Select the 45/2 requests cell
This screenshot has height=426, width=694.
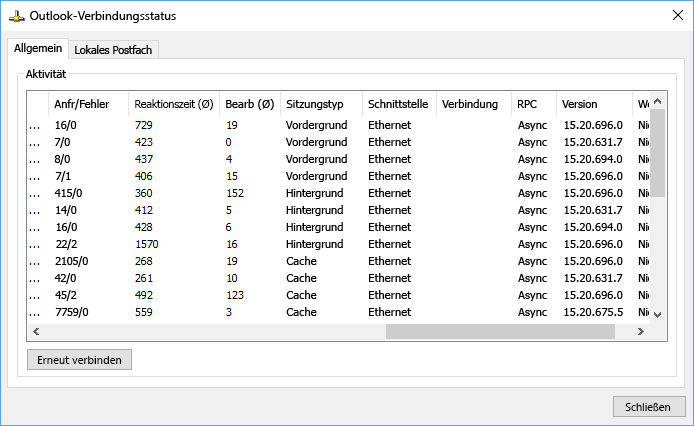point(66,295)
